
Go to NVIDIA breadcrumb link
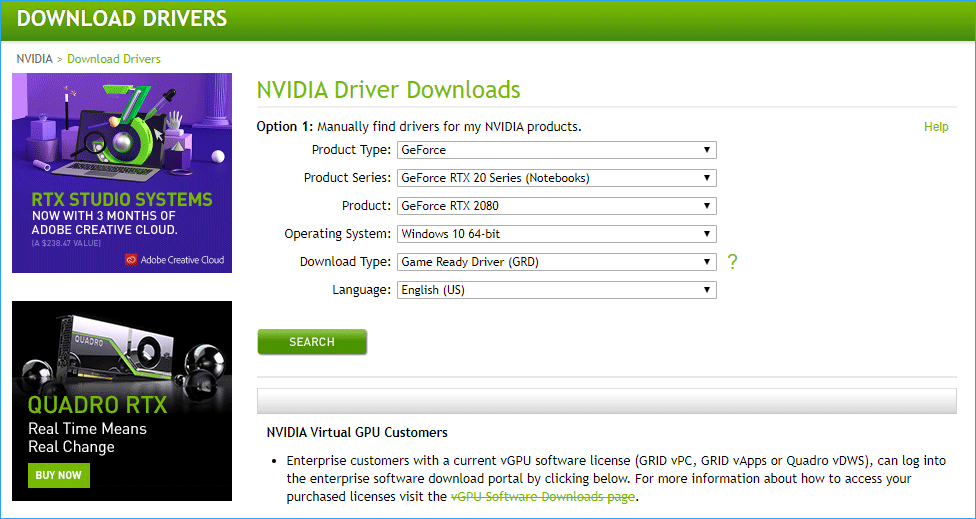[x=34, y=59]
